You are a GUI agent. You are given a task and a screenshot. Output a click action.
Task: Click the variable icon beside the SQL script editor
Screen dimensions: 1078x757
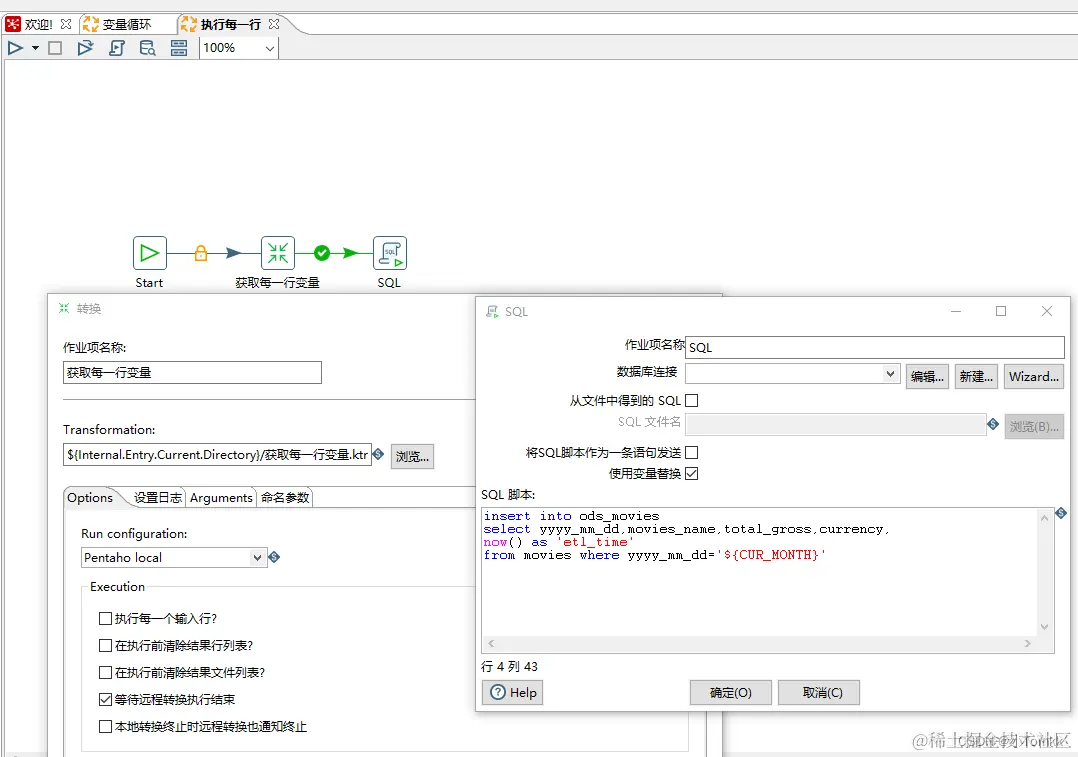pyautogui.click(x=1061, y=513)
